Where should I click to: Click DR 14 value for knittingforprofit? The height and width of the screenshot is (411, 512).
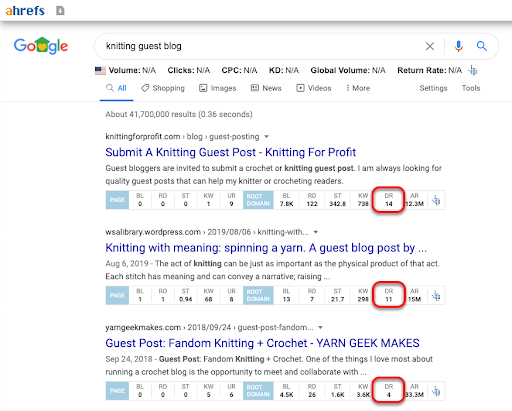click(x=389, y=204)
